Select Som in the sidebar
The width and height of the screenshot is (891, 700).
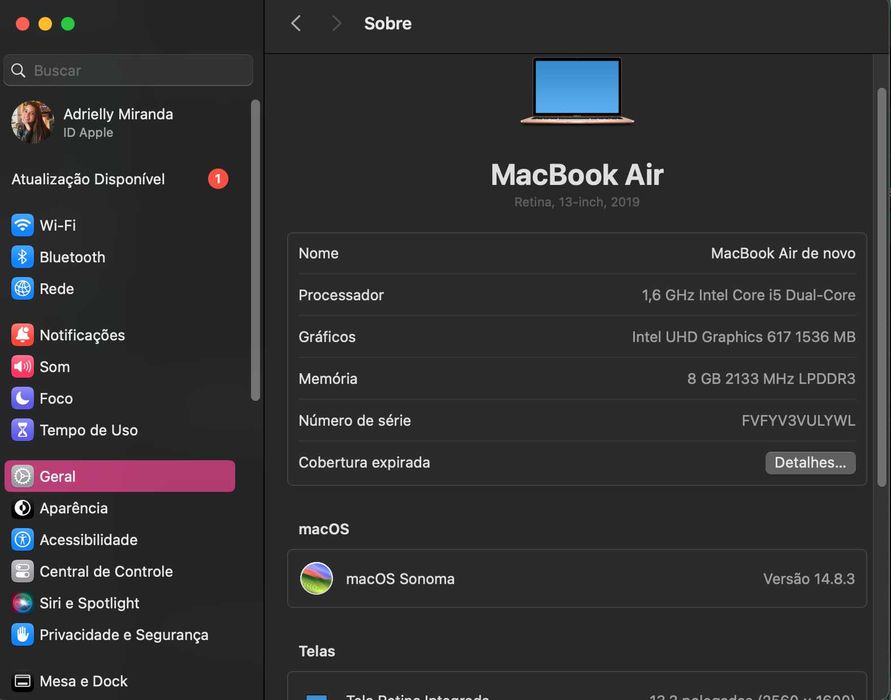coord(119,367)
